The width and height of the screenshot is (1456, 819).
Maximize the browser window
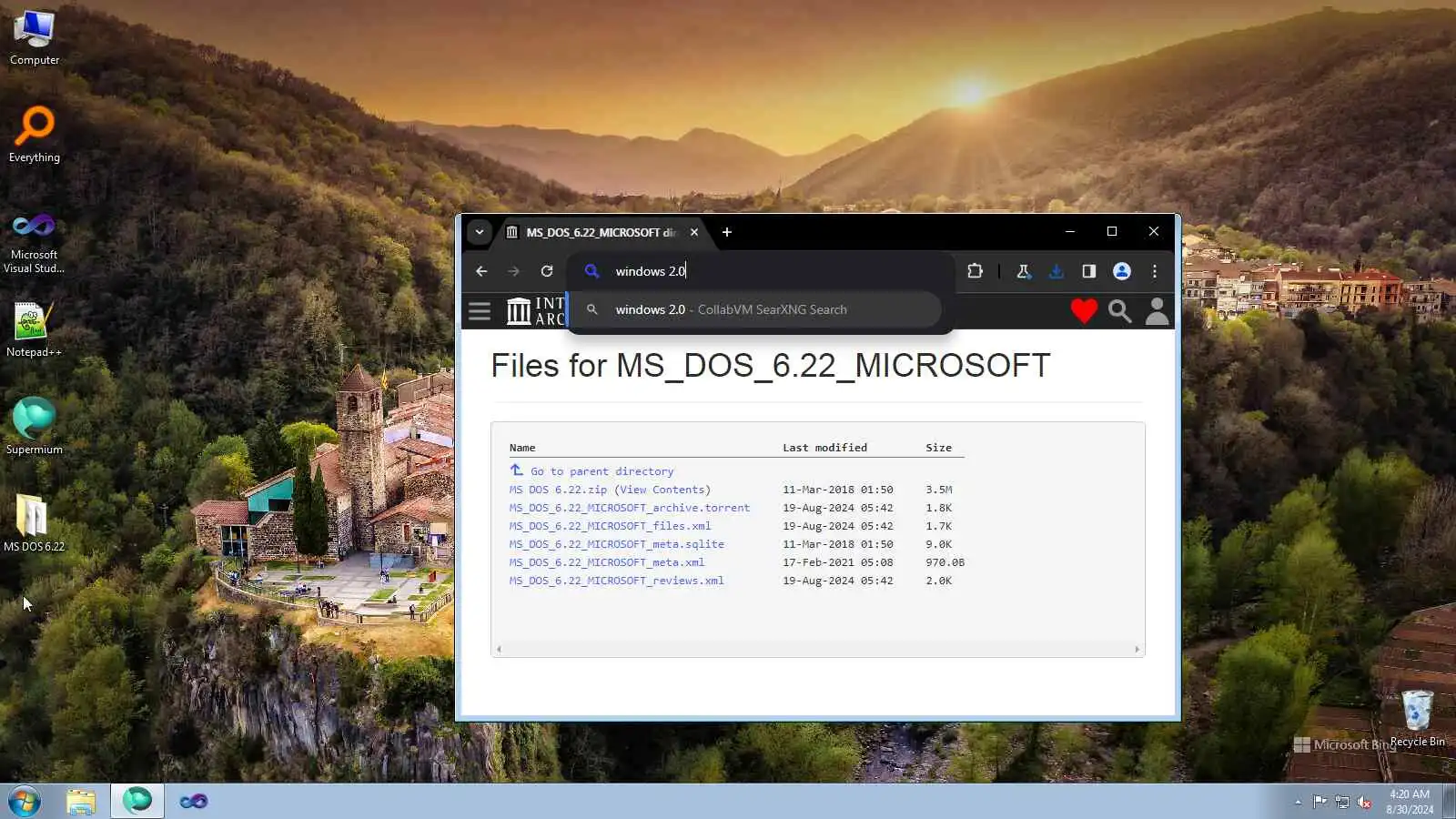pos(1112,231)
